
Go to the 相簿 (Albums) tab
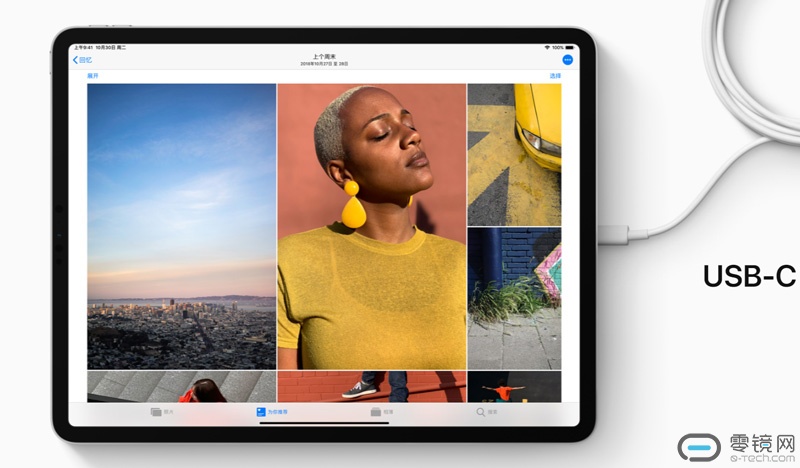click(x=381, y=411)
